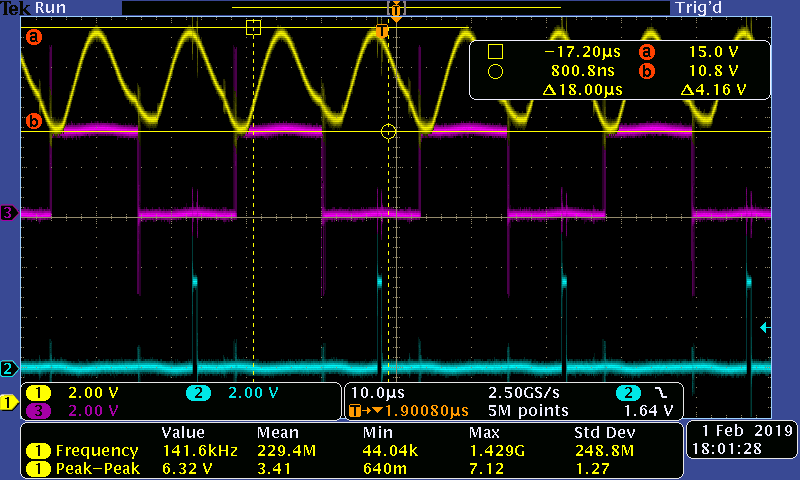Viewport: 800px width, 480px height.
Task: Click the Peak-Peak measurement label
Action: [97, 469]
